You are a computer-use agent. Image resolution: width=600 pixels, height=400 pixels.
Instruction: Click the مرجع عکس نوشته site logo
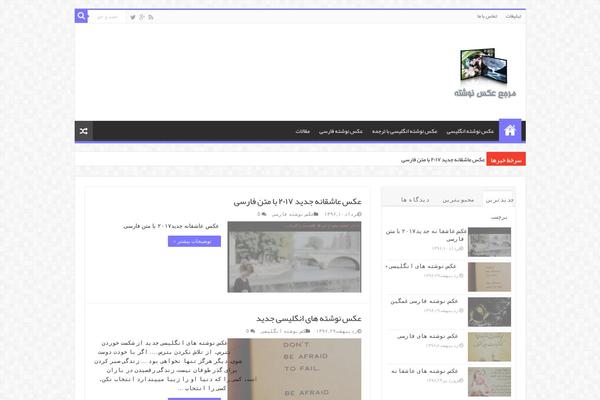[x=485, y=73]
